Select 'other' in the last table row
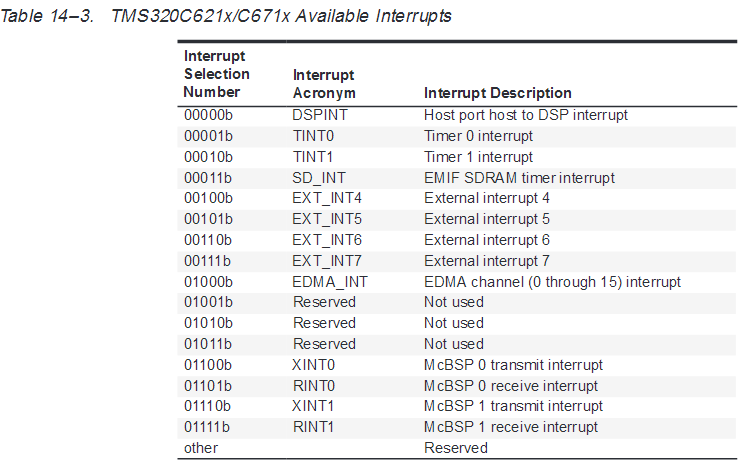This screenshot has width=749, height=472. tap(201, 448)
